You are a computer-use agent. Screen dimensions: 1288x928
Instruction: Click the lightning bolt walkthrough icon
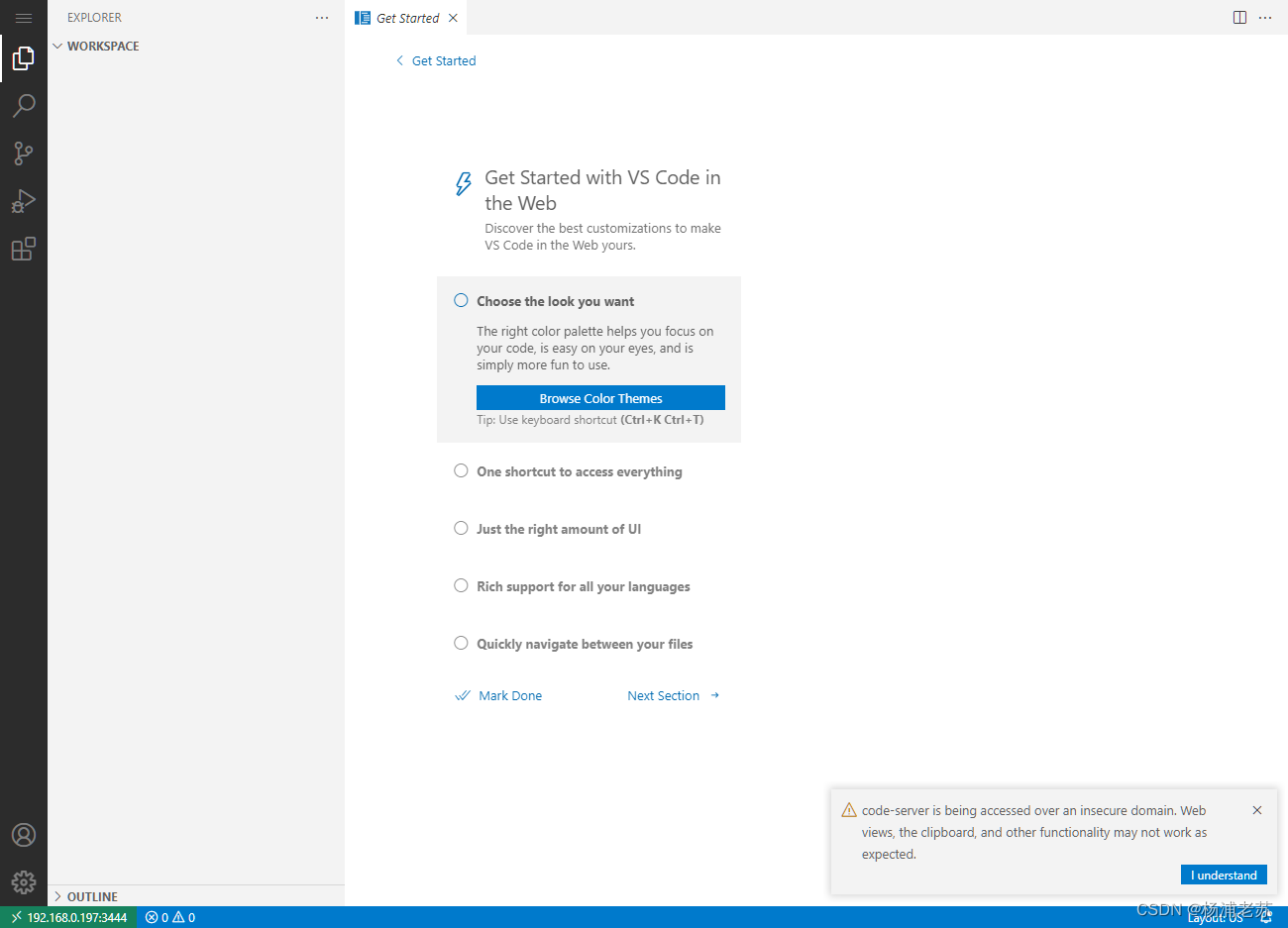(463, 184)
